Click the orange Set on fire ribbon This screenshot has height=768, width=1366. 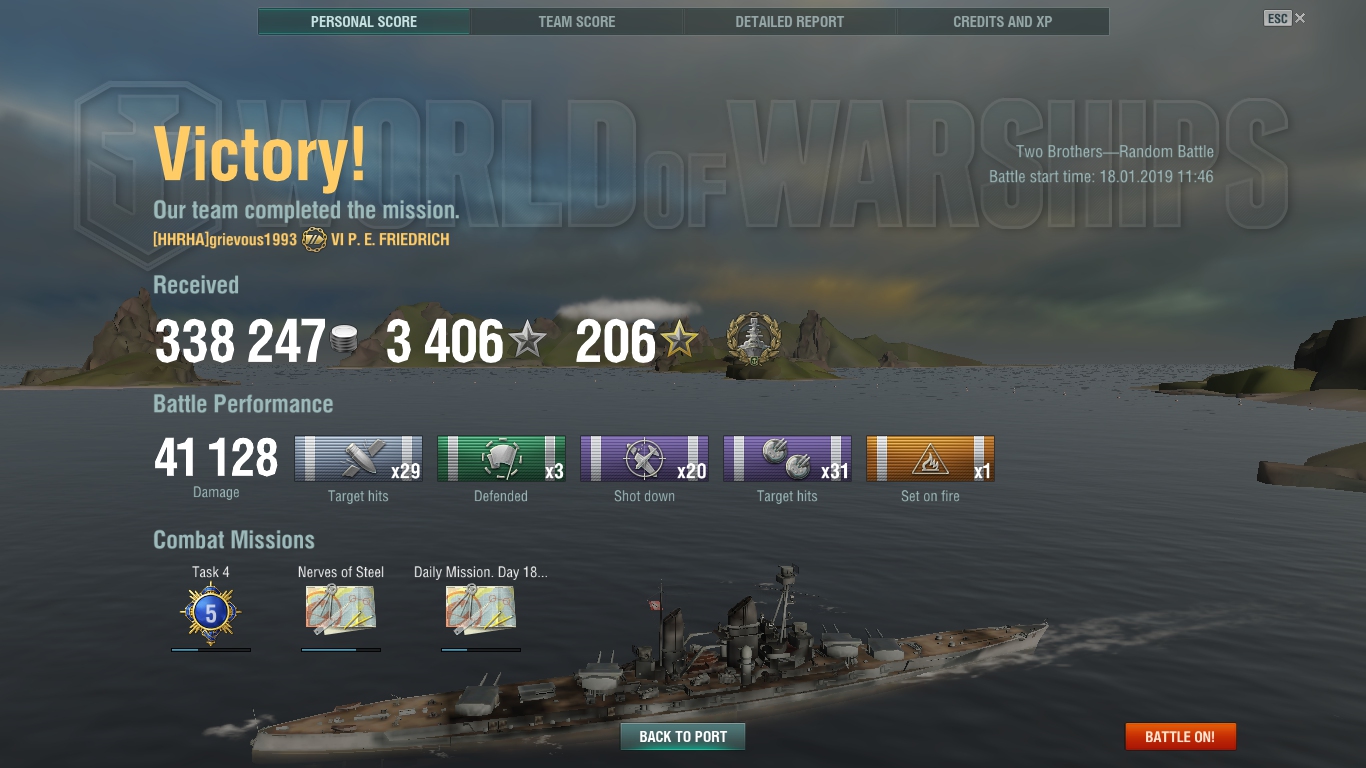930,458
